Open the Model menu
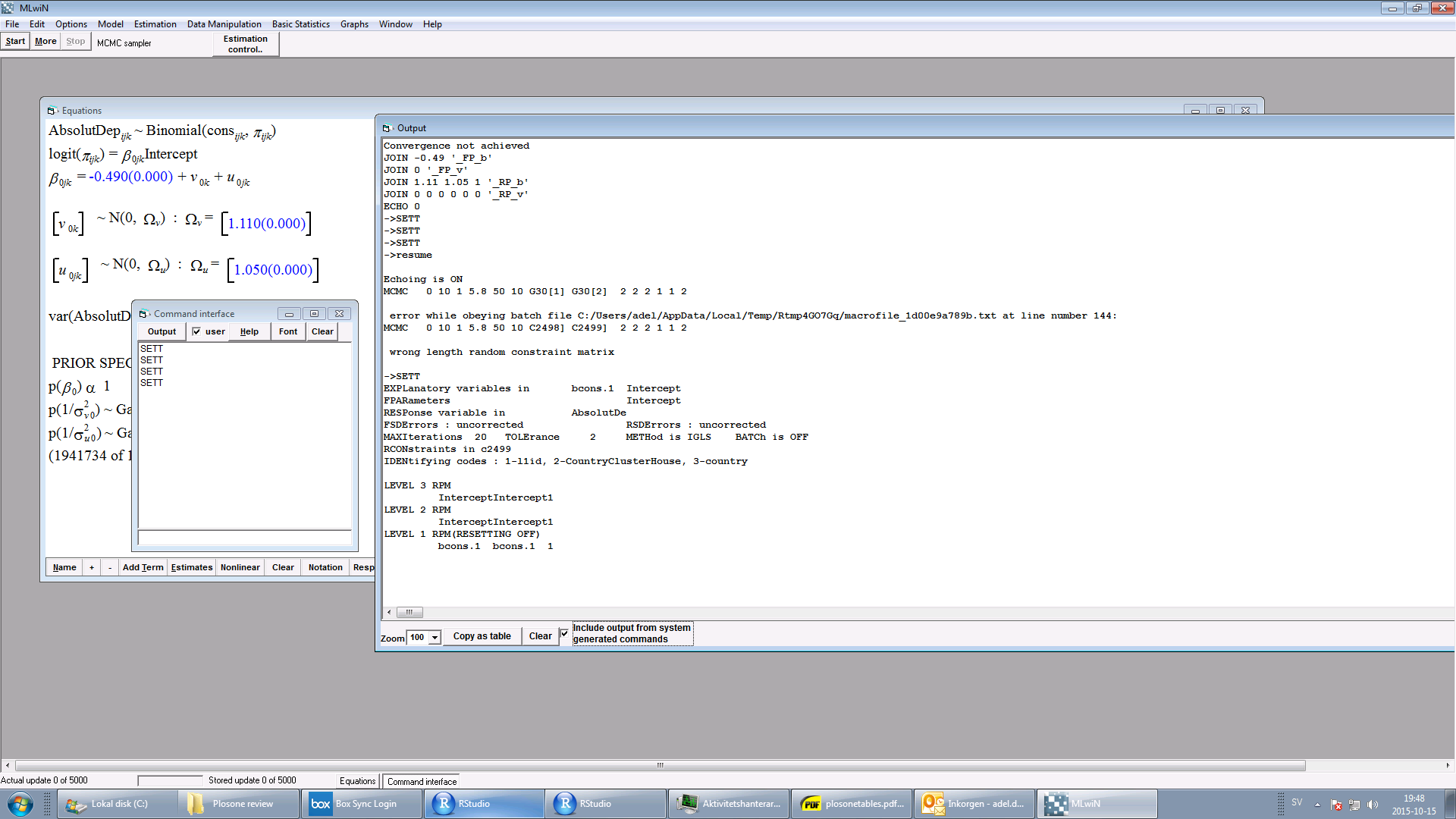The width and height of the screenshot is (1456, 819). 109,23
